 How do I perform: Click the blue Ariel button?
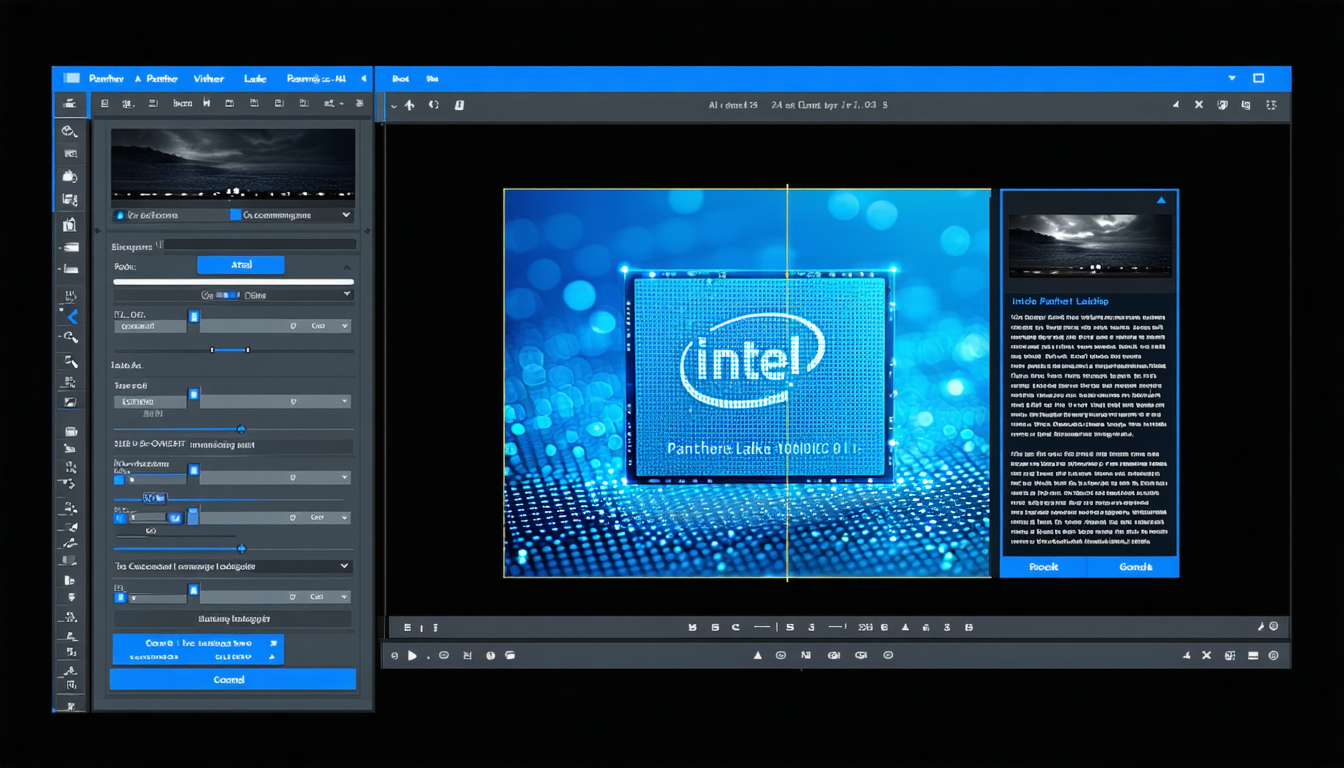click(x=241, y=265)
